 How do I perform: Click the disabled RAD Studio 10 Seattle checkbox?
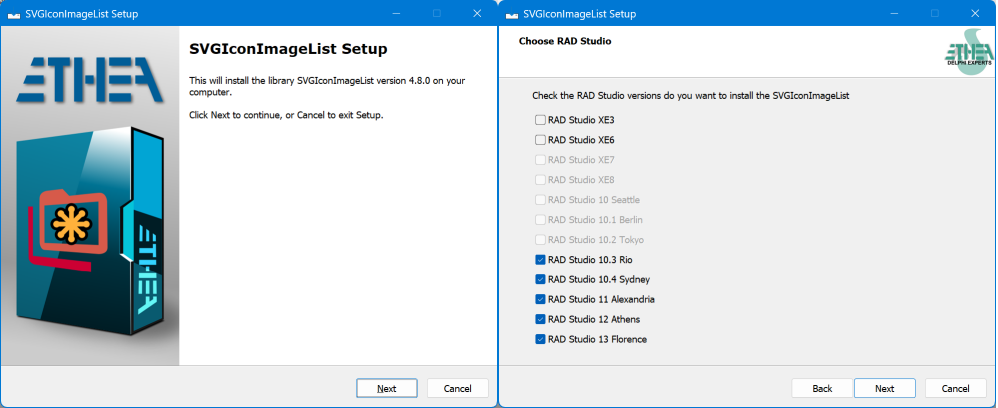pos(540,200)
